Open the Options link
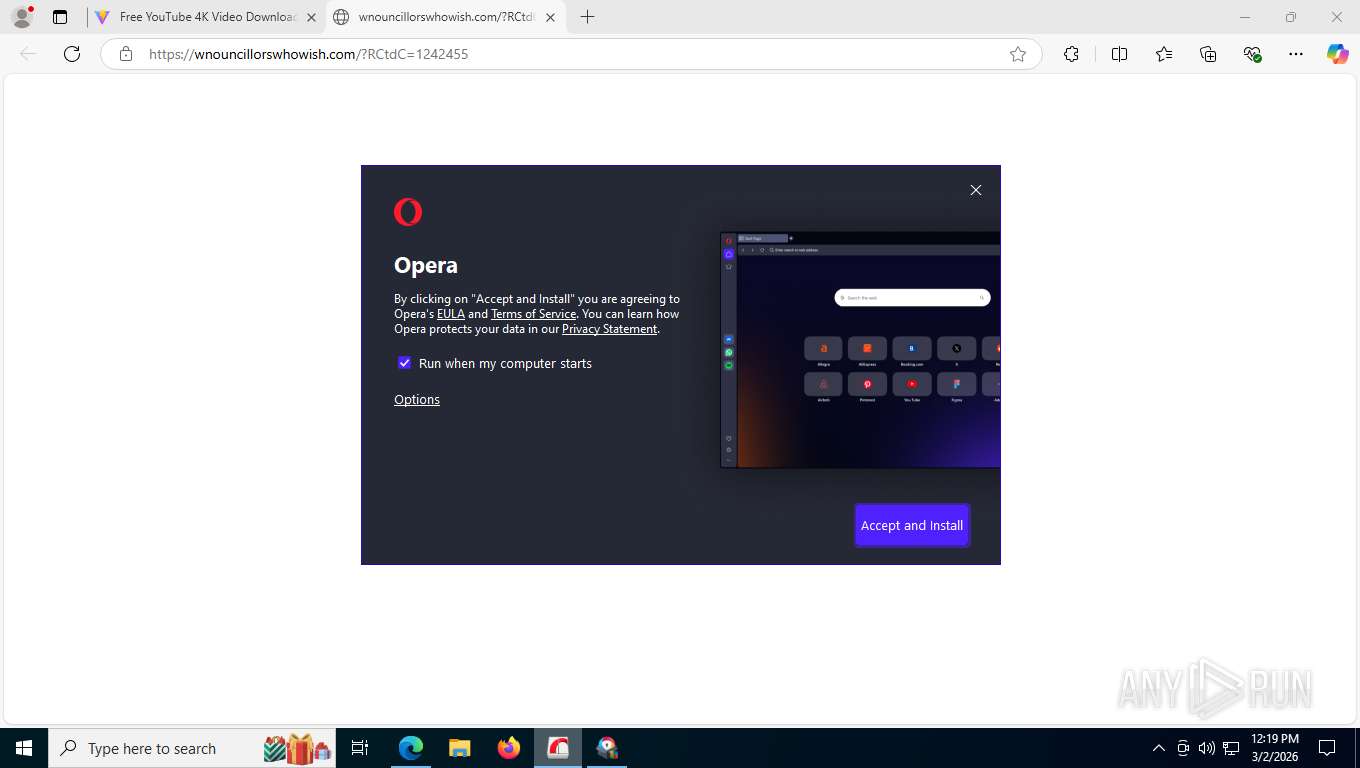Image resolution: width=1360 pixels, height=768 pixels. (417, 399)
